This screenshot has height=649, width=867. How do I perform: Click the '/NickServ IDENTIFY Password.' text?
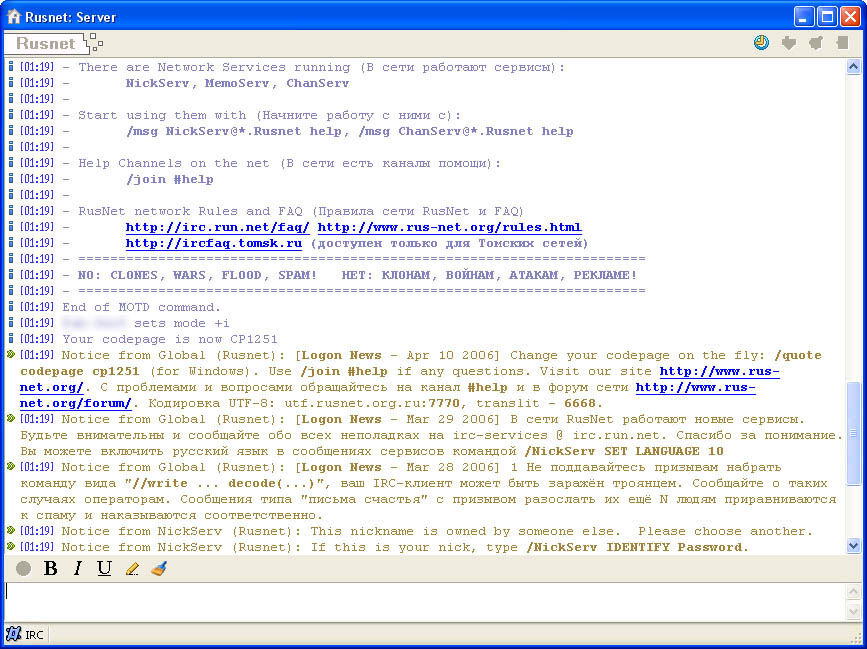click(637, 547)
